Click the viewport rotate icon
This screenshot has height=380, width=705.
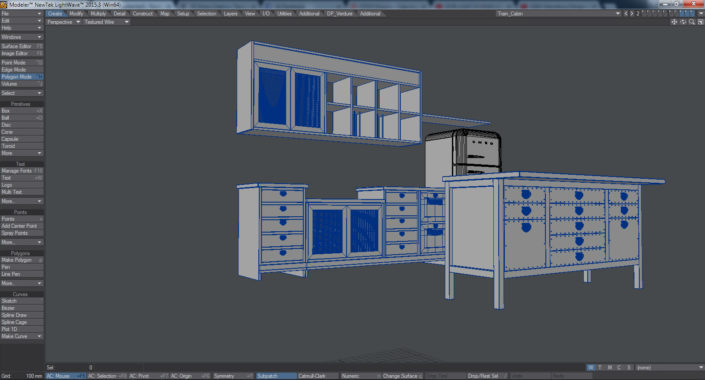(x=683, y=22)
